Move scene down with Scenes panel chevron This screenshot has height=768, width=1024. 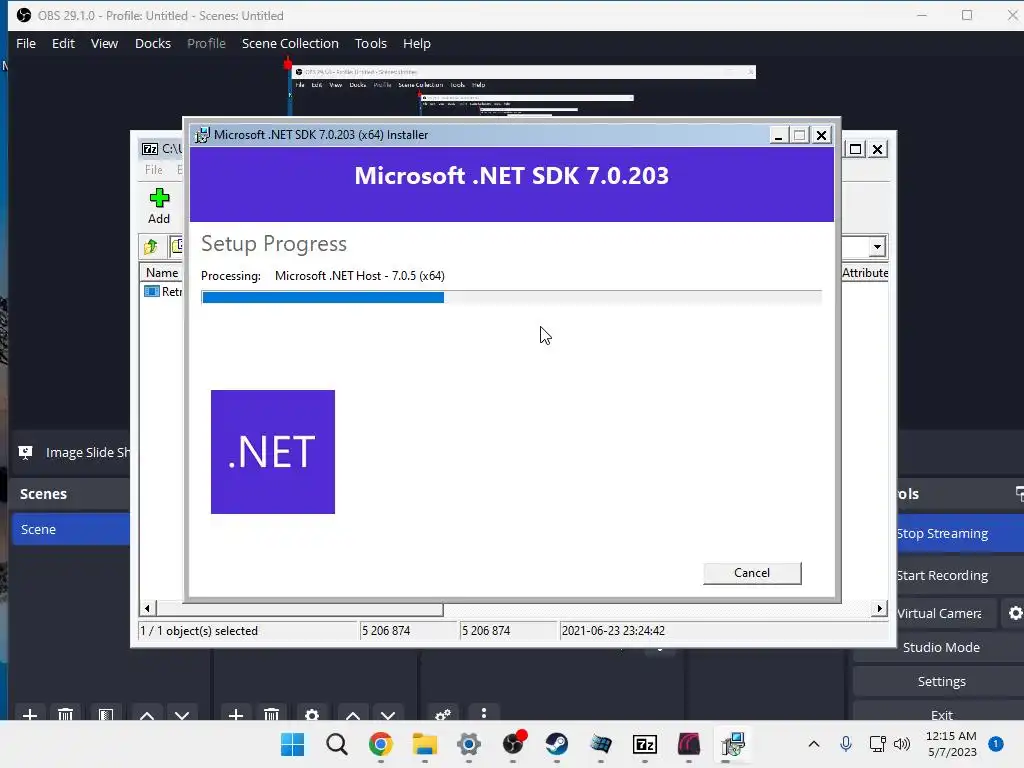(182, 715)
